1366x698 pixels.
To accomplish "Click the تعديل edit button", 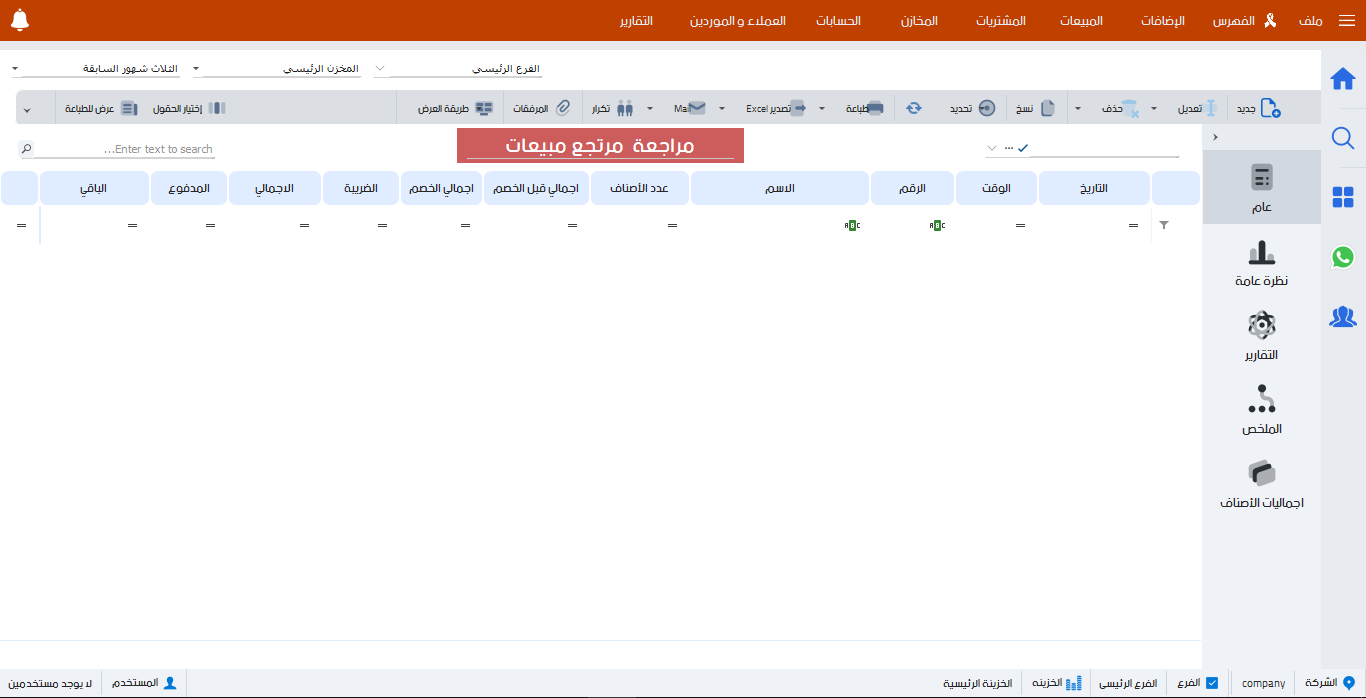I will point(1196,108).
